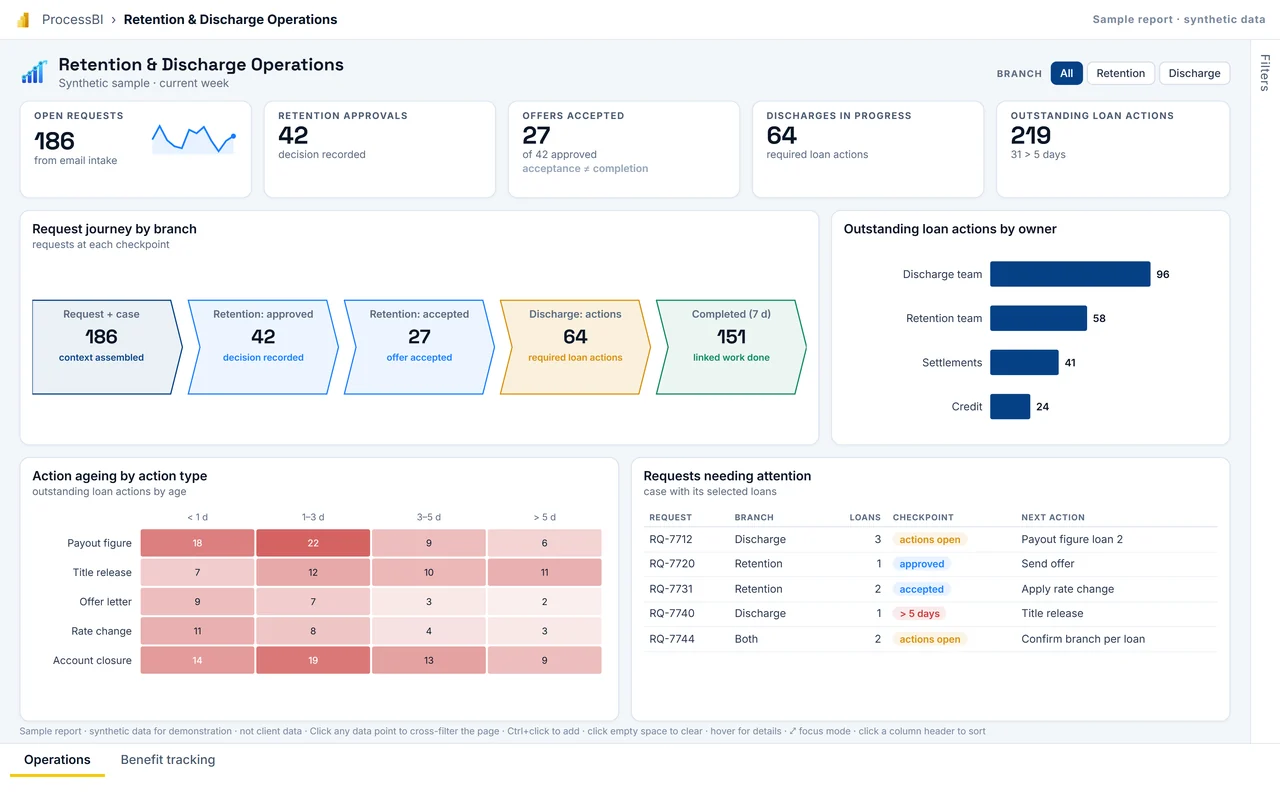Viewport: 1280px width, 800px height.
Task: Click the Open Requests sparkline chart
Action: coord(194,139)
